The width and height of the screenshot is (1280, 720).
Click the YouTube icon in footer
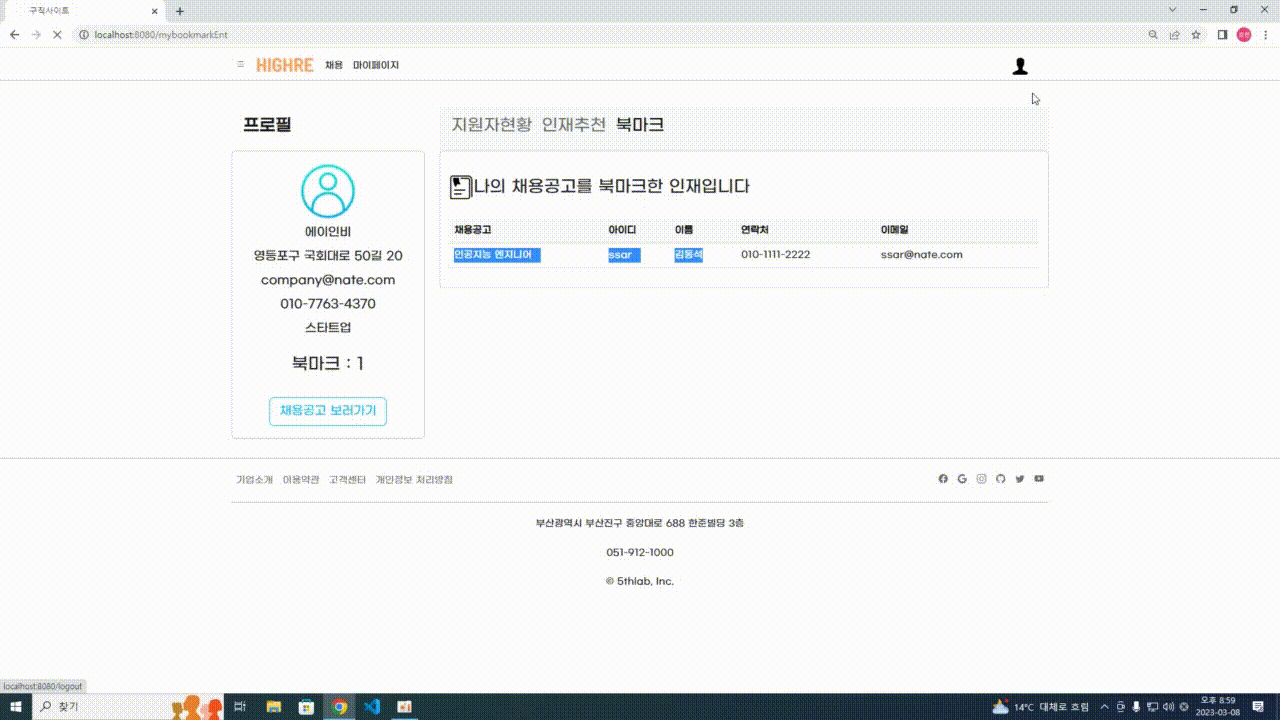tap(1039, 479)
